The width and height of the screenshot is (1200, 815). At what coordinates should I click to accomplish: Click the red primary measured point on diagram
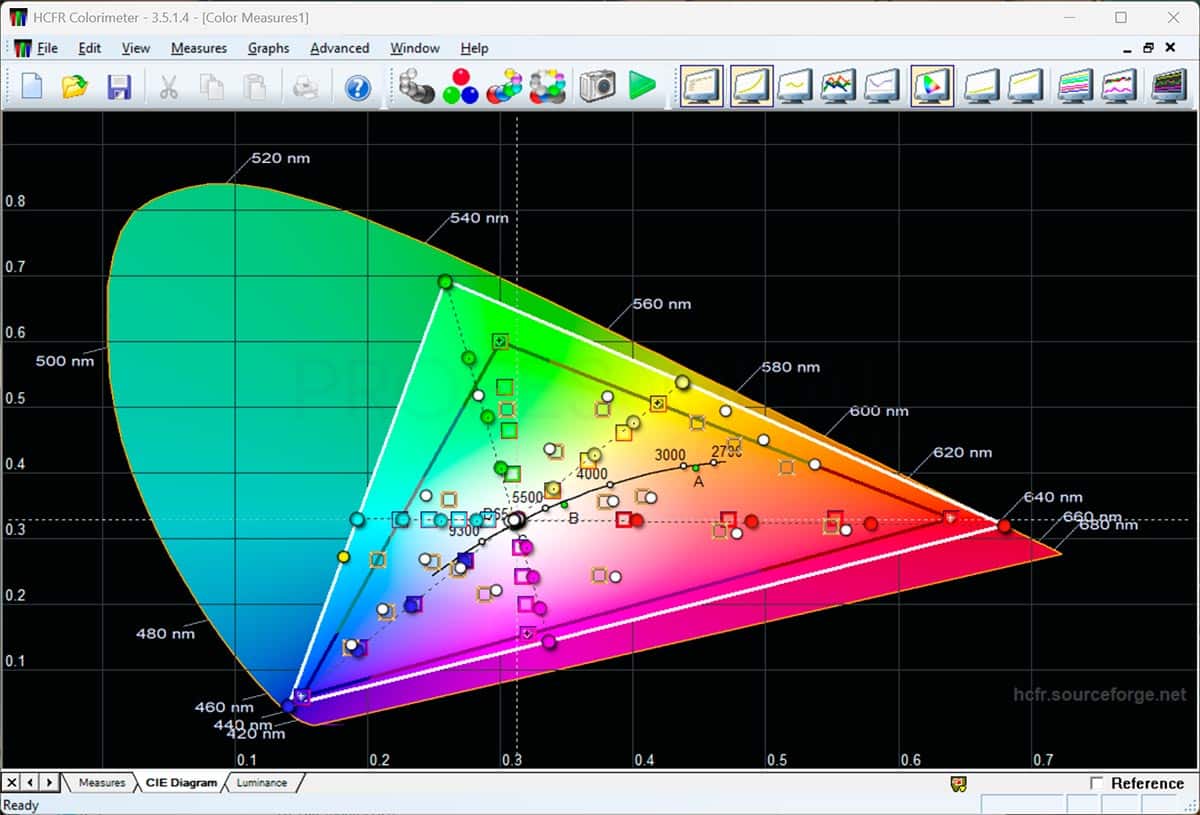1004,526
